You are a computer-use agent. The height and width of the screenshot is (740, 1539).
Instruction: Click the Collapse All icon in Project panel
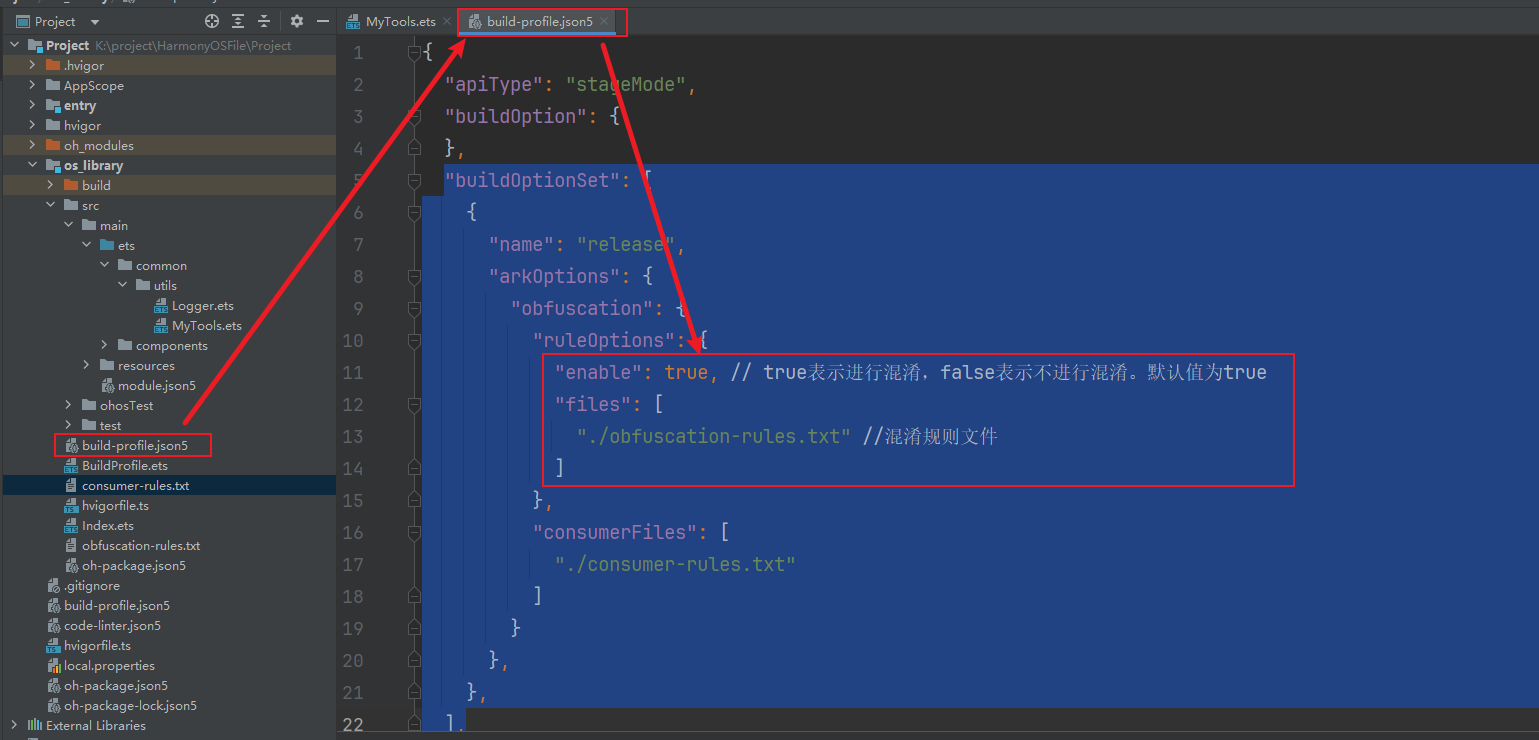tap(264, 21)
